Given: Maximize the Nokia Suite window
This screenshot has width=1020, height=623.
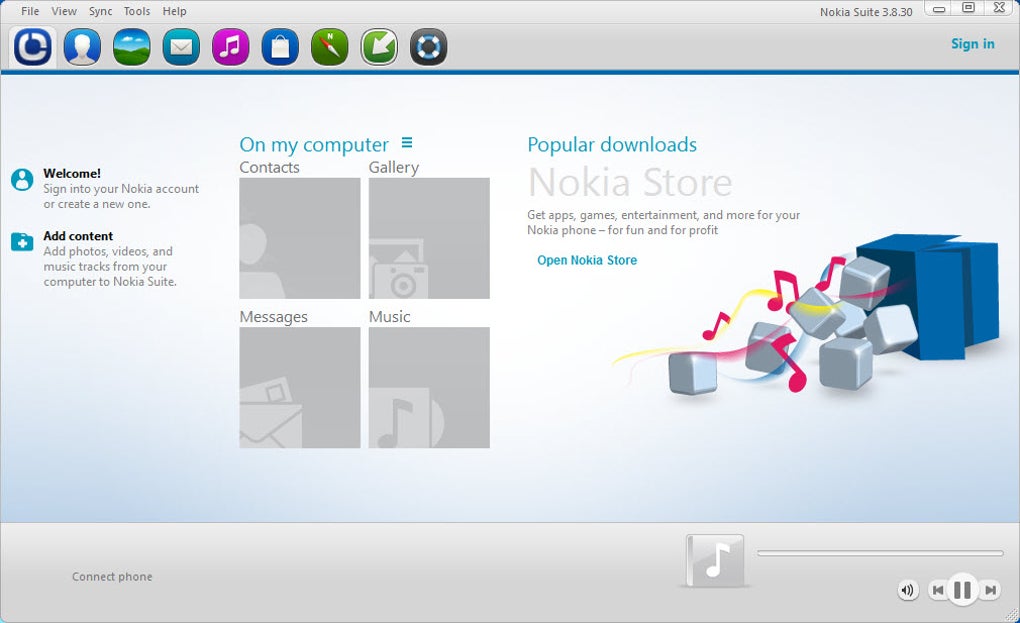Looking at the screenshot, I should [968, 8].
